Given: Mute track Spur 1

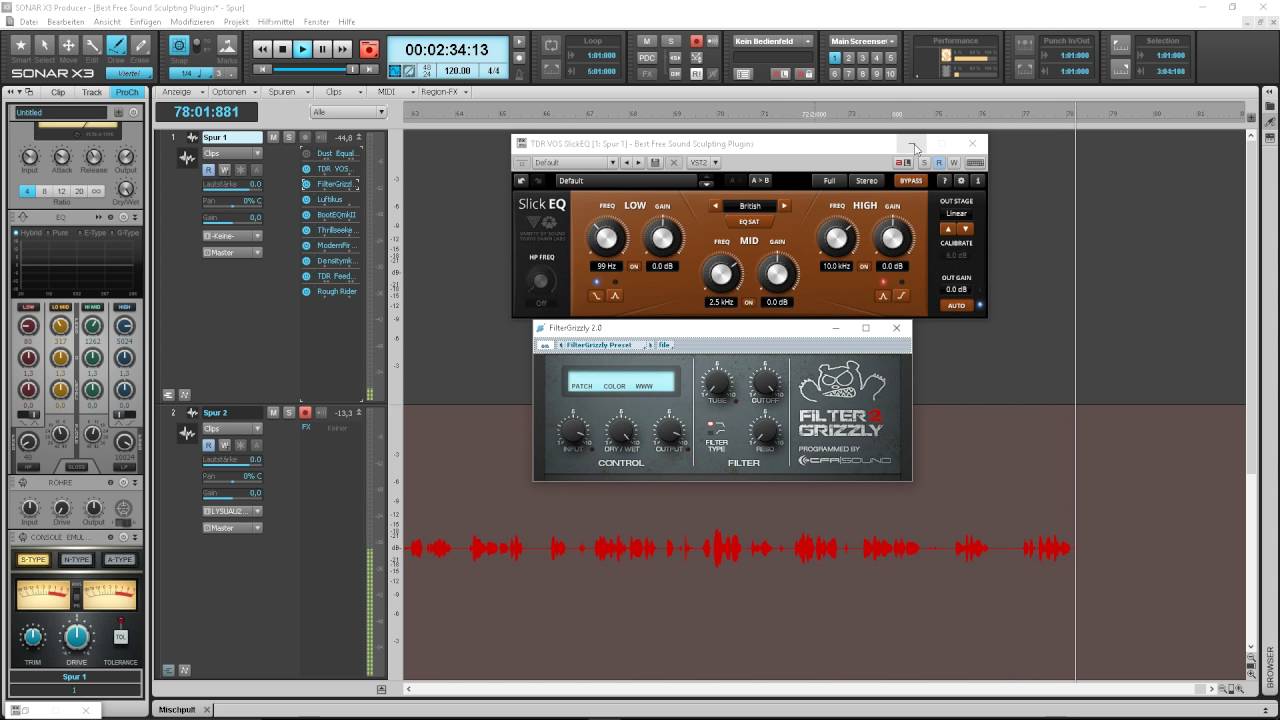Looking at the screenshot, I should 273,137.
